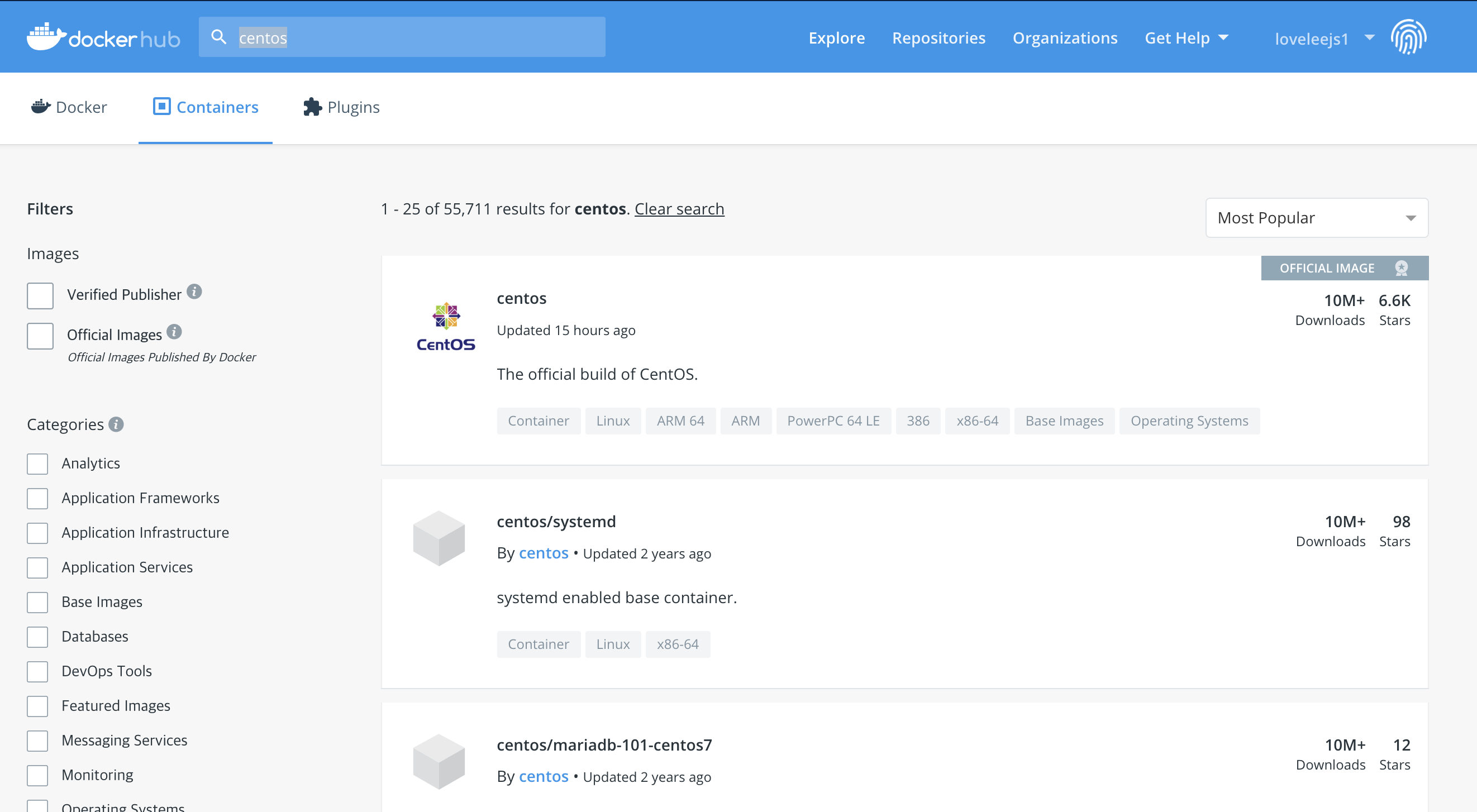Expand the Get Help menu

point(1186,38)
